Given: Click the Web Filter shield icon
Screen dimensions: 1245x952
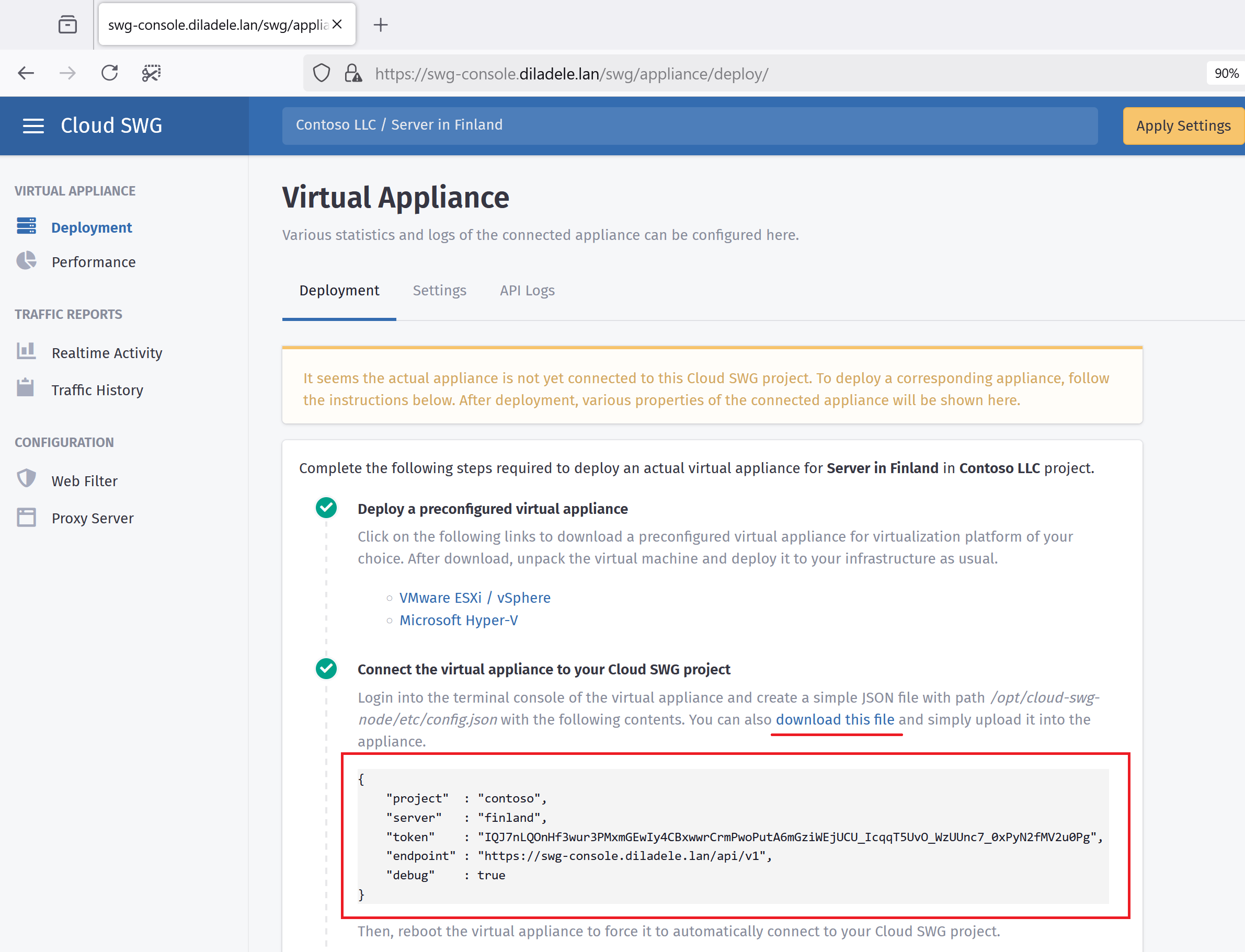Looking at the screenshot, I should (26, 479).
